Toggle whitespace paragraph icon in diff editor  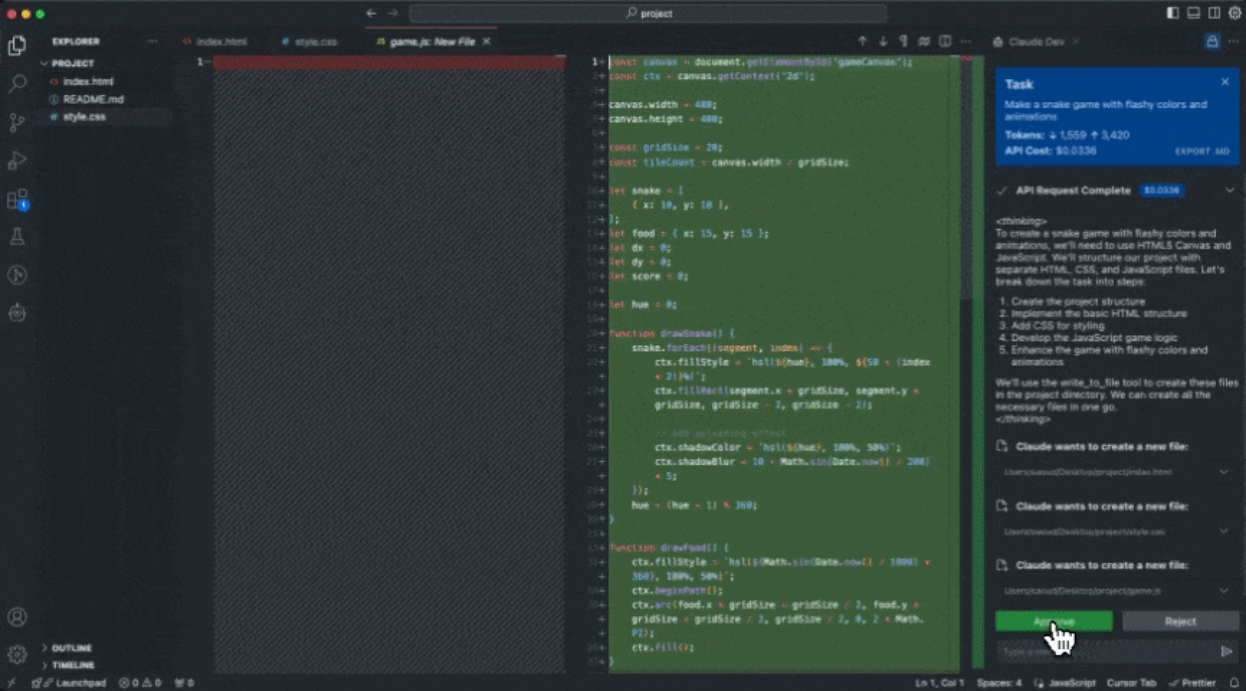903,42
